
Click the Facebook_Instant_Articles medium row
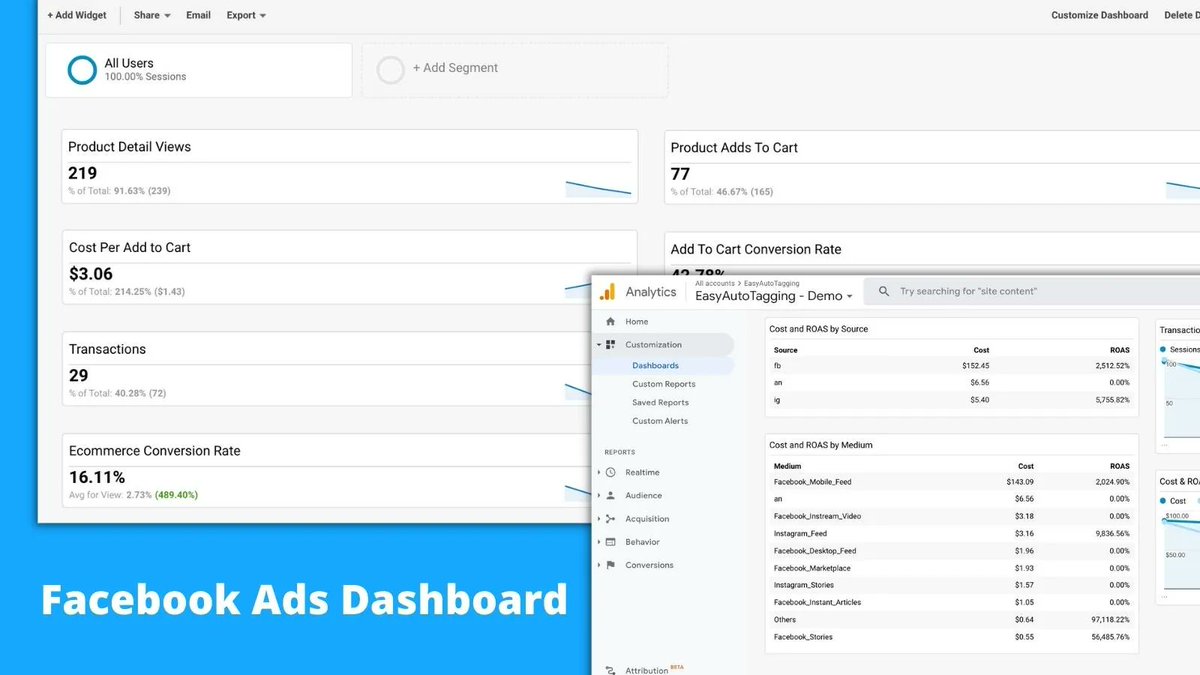tap(952, 602)
